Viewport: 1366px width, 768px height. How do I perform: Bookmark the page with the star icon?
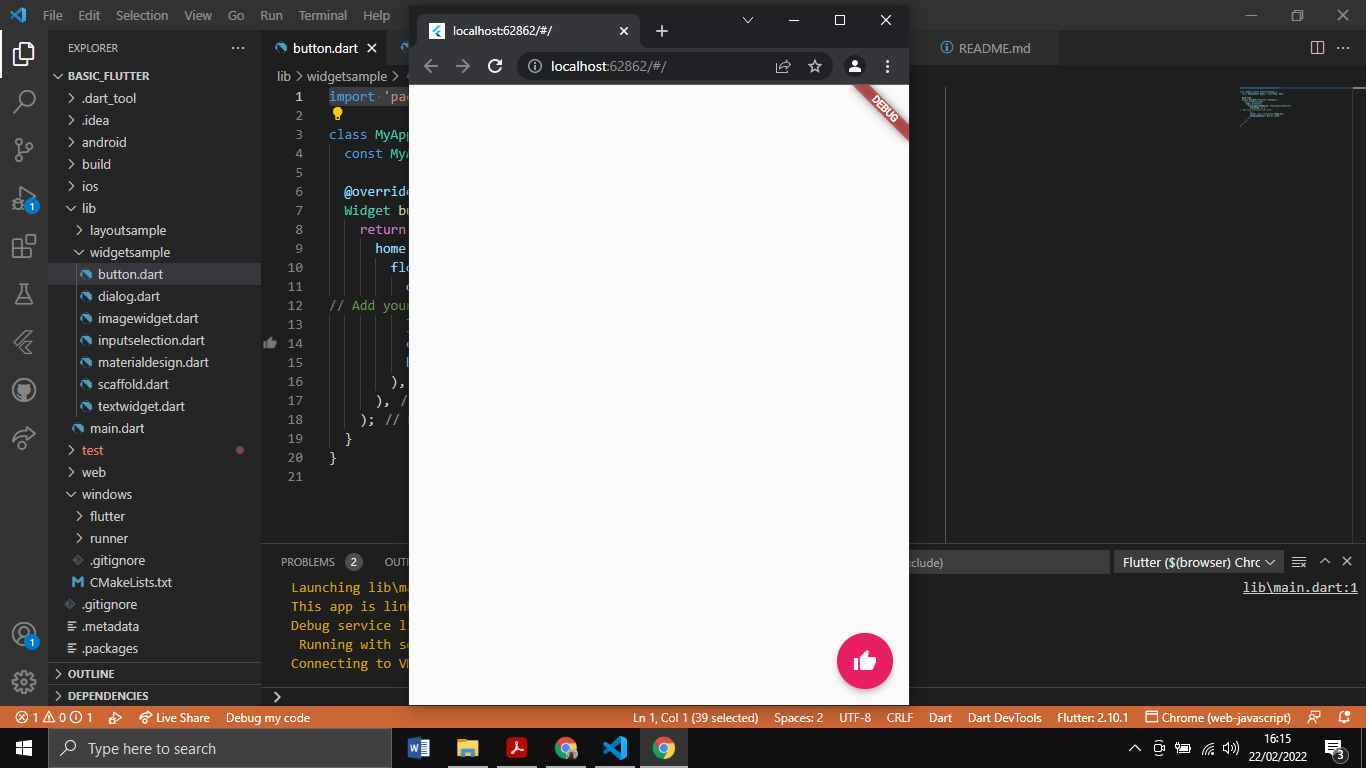pos(815,65)
